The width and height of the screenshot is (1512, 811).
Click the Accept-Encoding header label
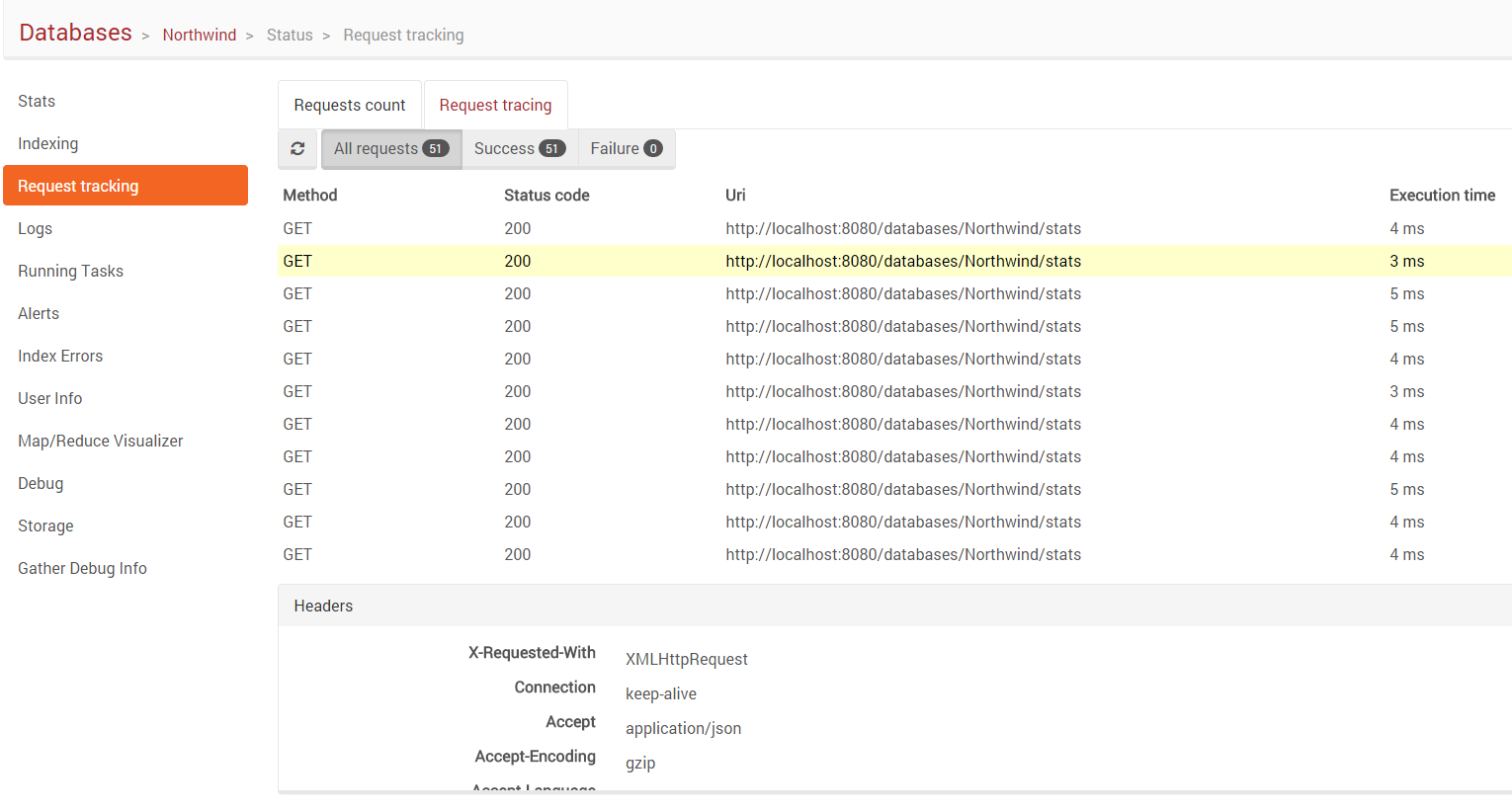tap(535, 756)
